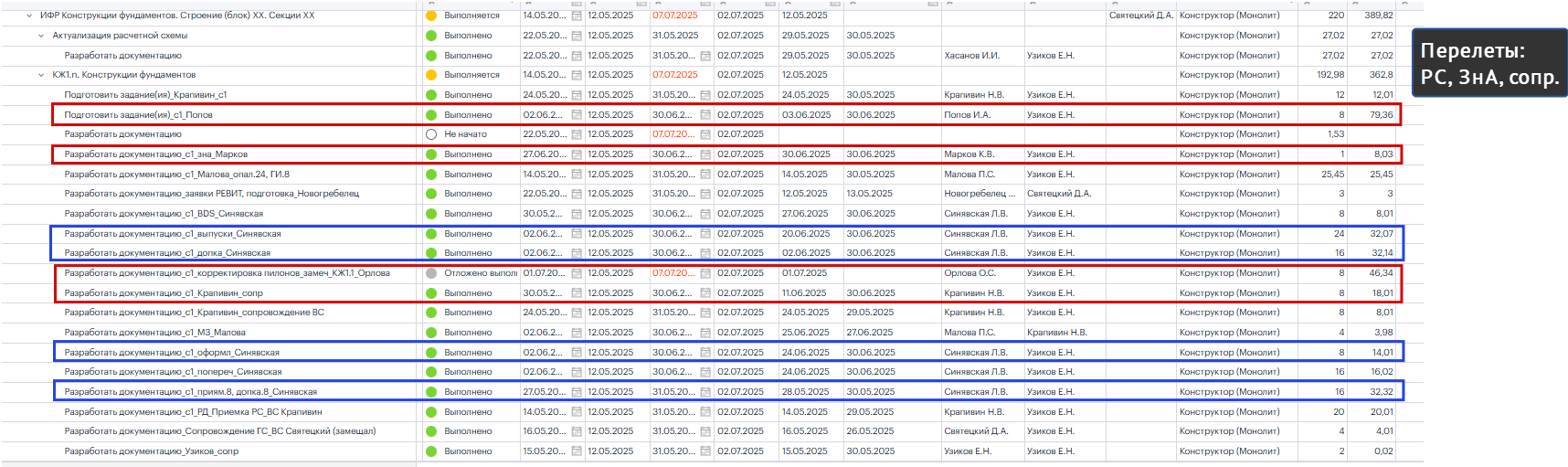Open start date calendar in Крапивин_с1 row
This screenshot has height=467, width=1568.
pos(577,95)
